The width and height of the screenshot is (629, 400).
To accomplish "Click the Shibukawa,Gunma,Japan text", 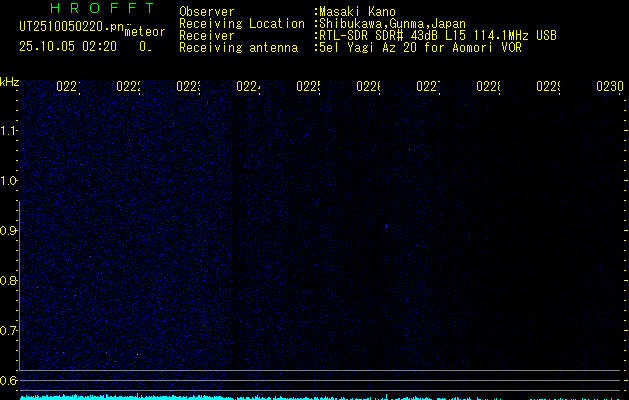I will (x=392, y=24).
